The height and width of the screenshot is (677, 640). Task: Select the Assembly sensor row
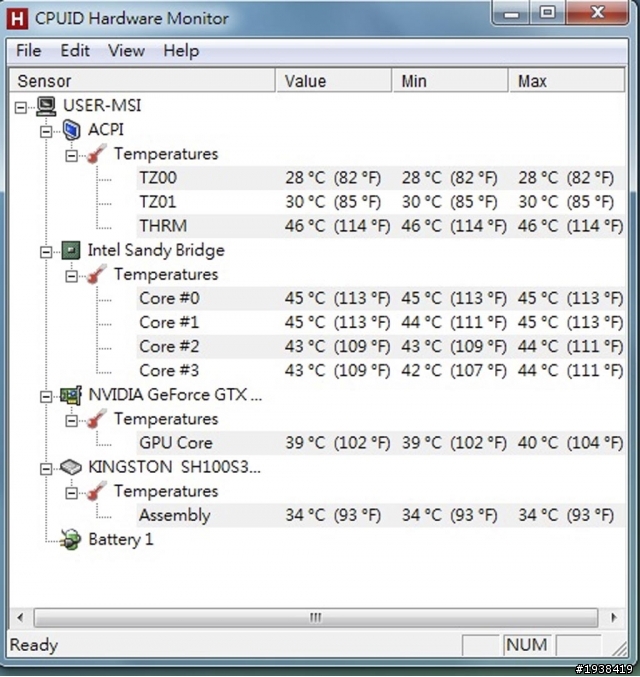381,515
